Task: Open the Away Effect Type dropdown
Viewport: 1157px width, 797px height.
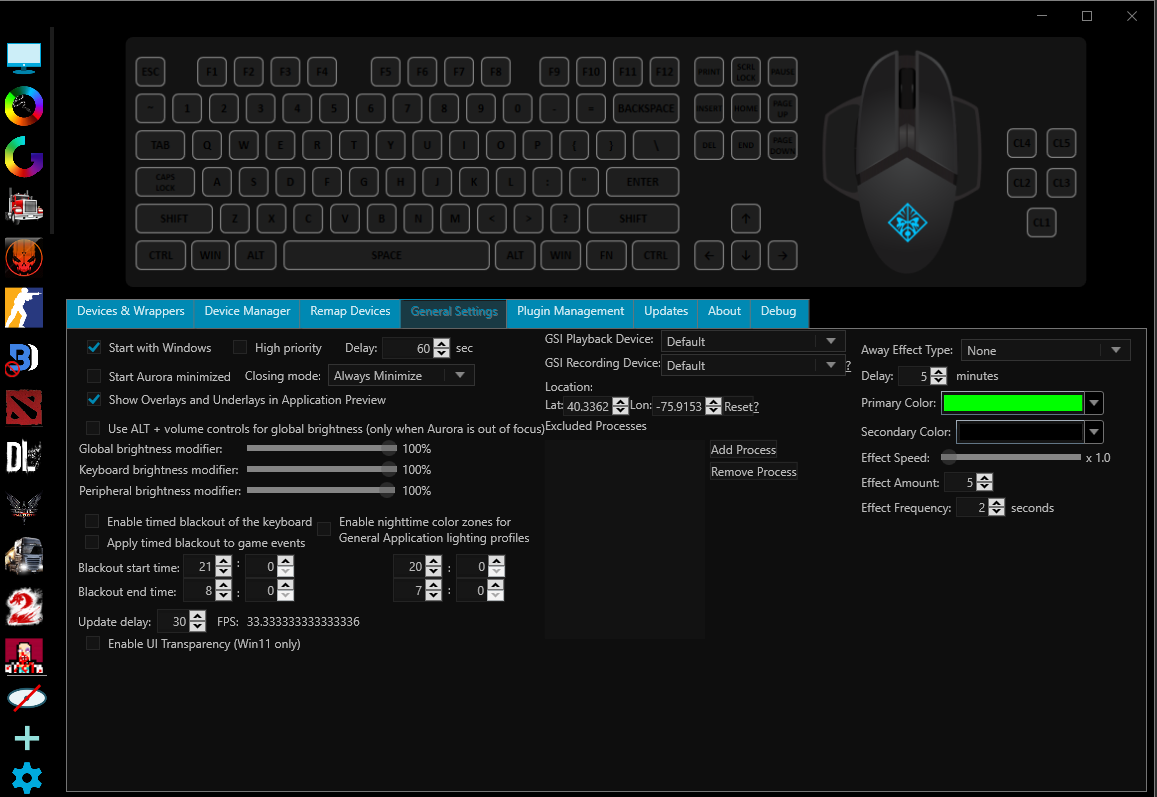Action: pyautogui.click(x=1046, y=351)
